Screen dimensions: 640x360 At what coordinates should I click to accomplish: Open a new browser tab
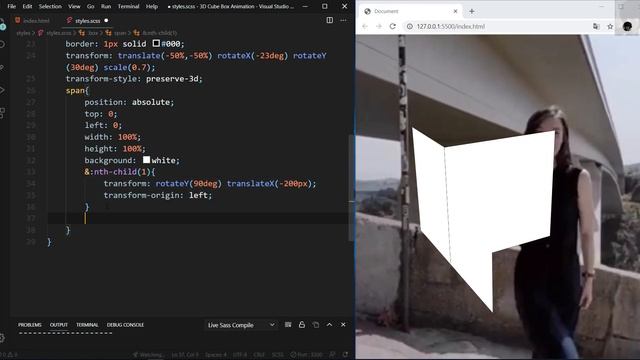(x=472, y=11)
